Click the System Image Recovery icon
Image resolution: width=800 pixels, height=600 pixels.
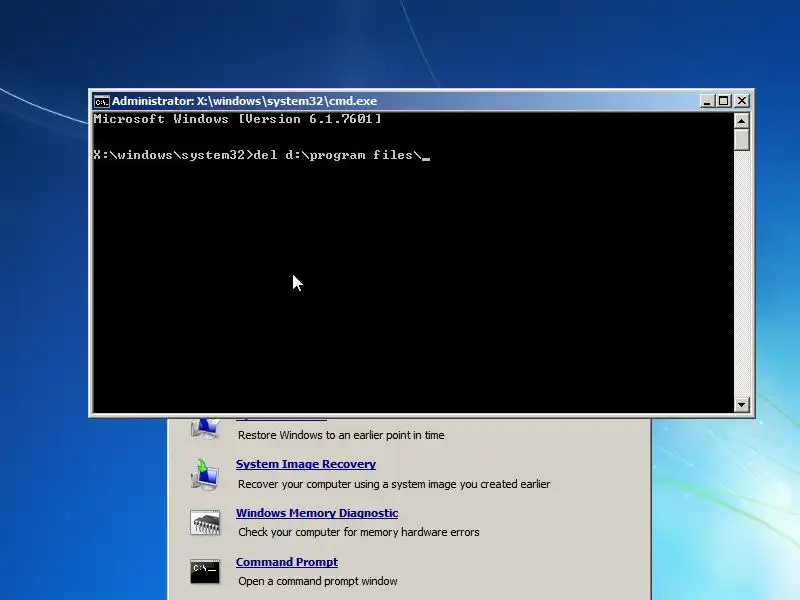click(x=205, y=474)
